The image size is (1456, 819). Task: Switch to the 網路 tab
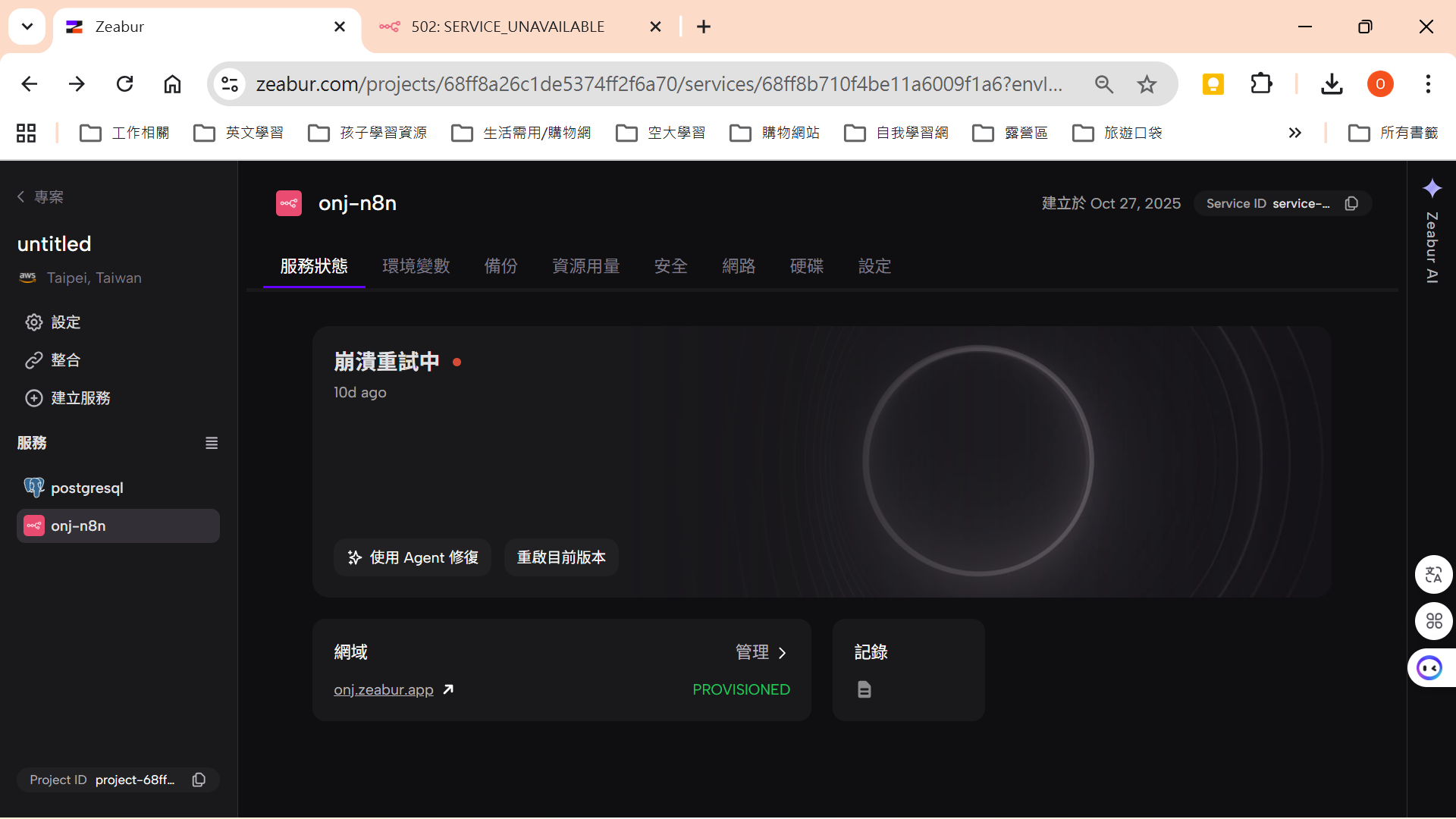pos(739,266)
